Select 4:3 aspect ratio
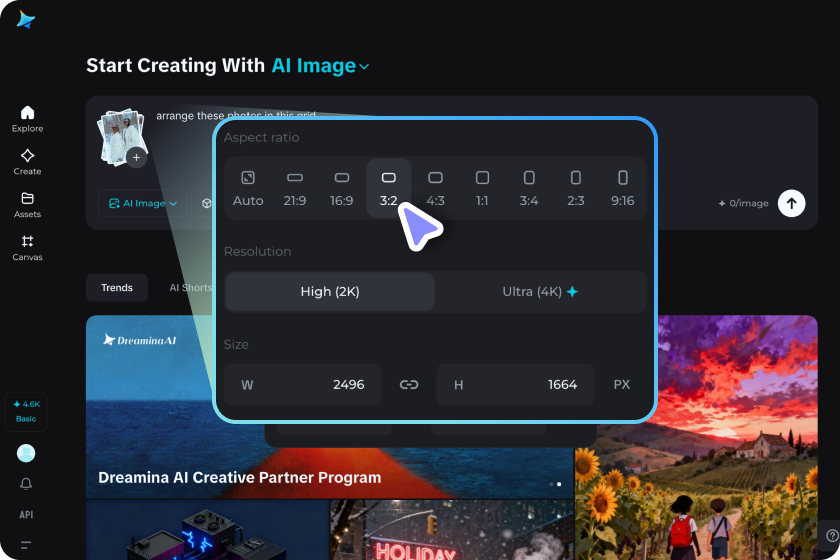Image resolution: width=840 pixels, height=560 pixels. click(x=436, y=188)
